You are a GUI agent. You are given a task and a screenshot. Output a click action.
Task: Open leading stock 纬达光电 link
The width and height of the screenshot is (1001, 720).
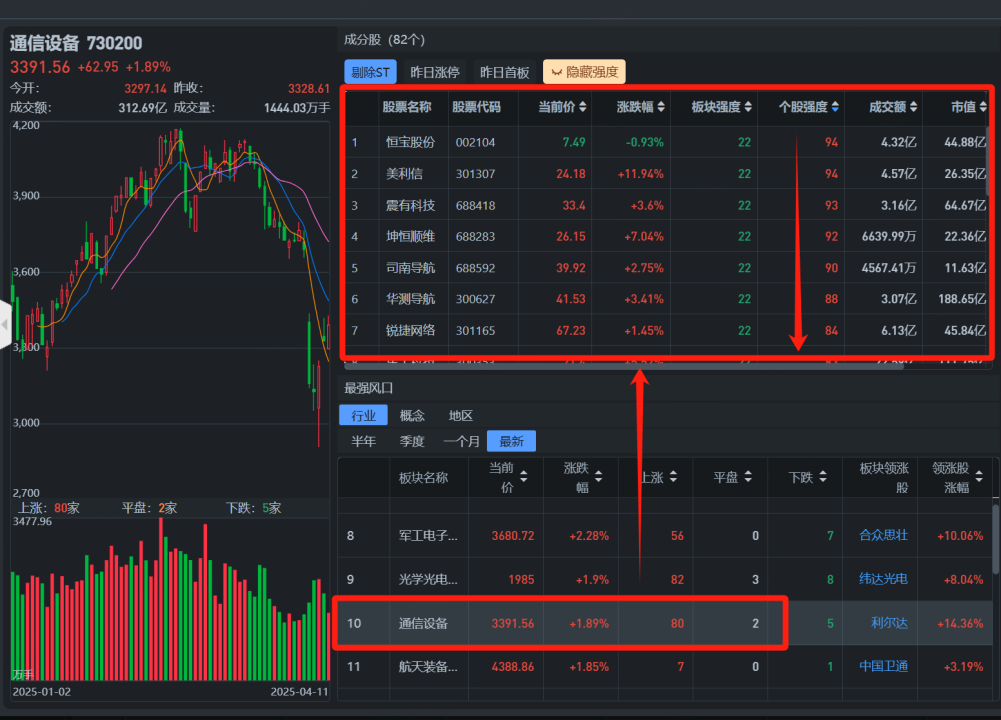(883, 580)
